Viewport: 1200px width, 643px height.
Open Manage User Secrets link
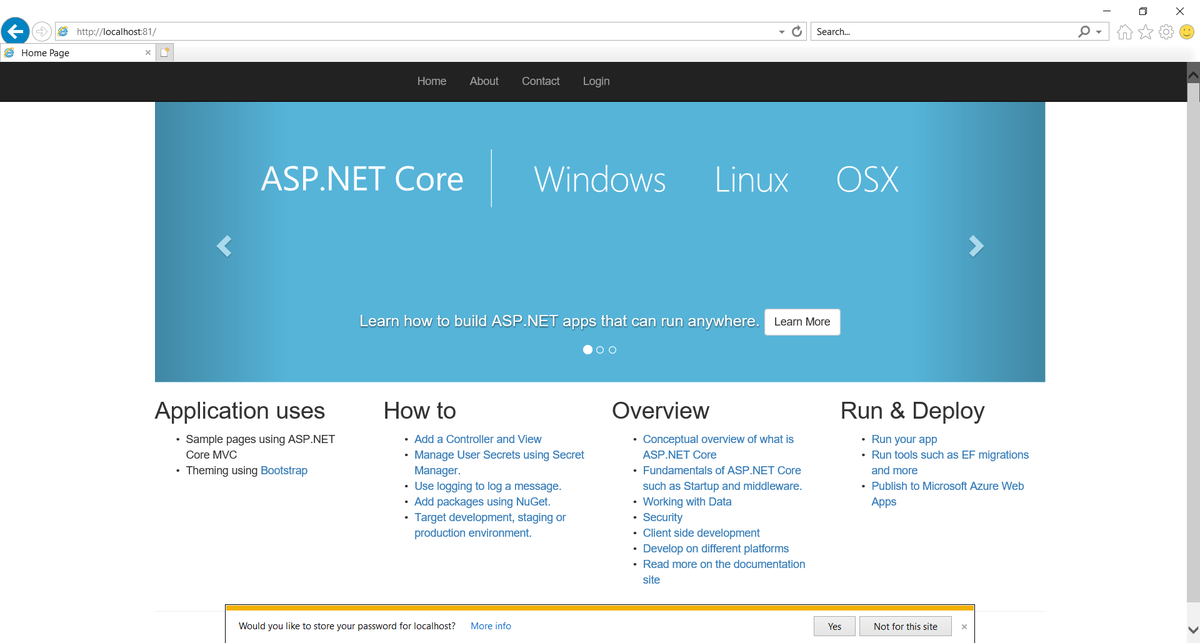tap(499, 462)
